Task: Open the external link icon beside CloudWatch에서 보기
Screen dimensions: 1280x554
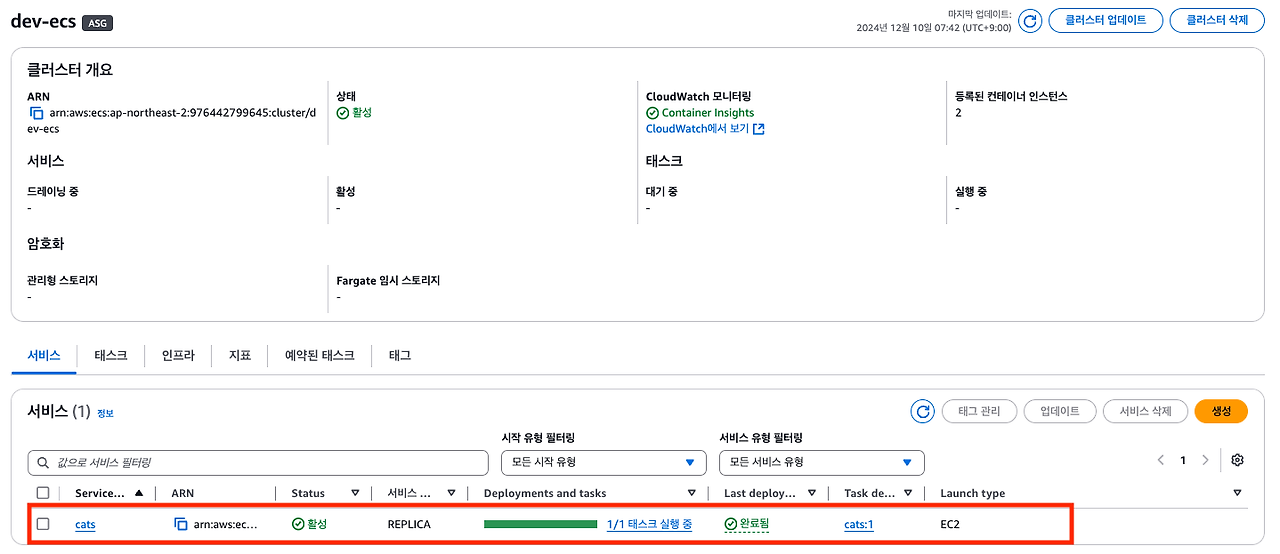Action: (758, 129)
